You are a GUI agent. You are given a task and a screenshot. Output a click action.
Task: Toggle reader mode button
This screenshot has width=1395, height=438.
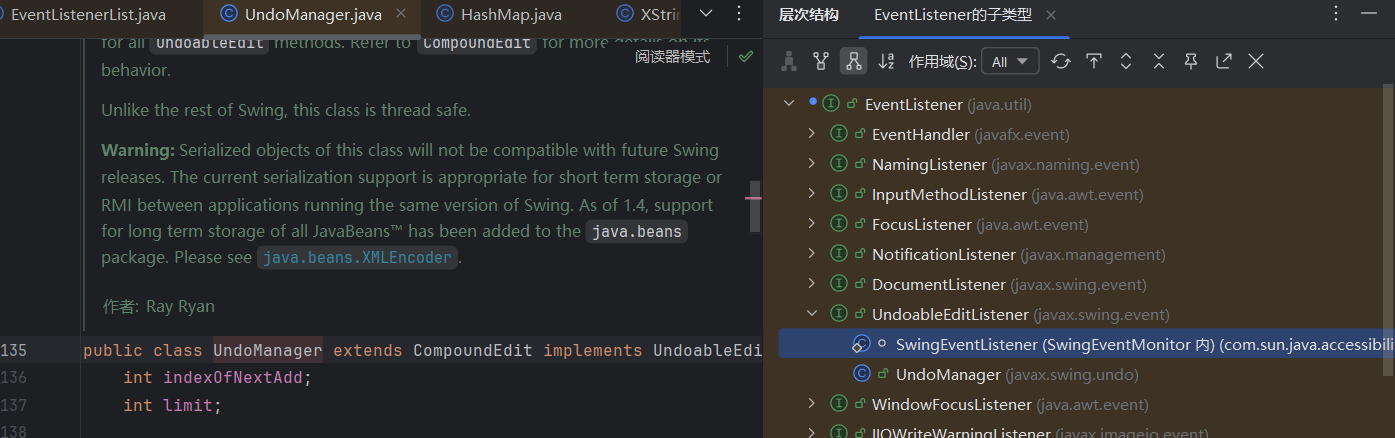pos(672,57)
